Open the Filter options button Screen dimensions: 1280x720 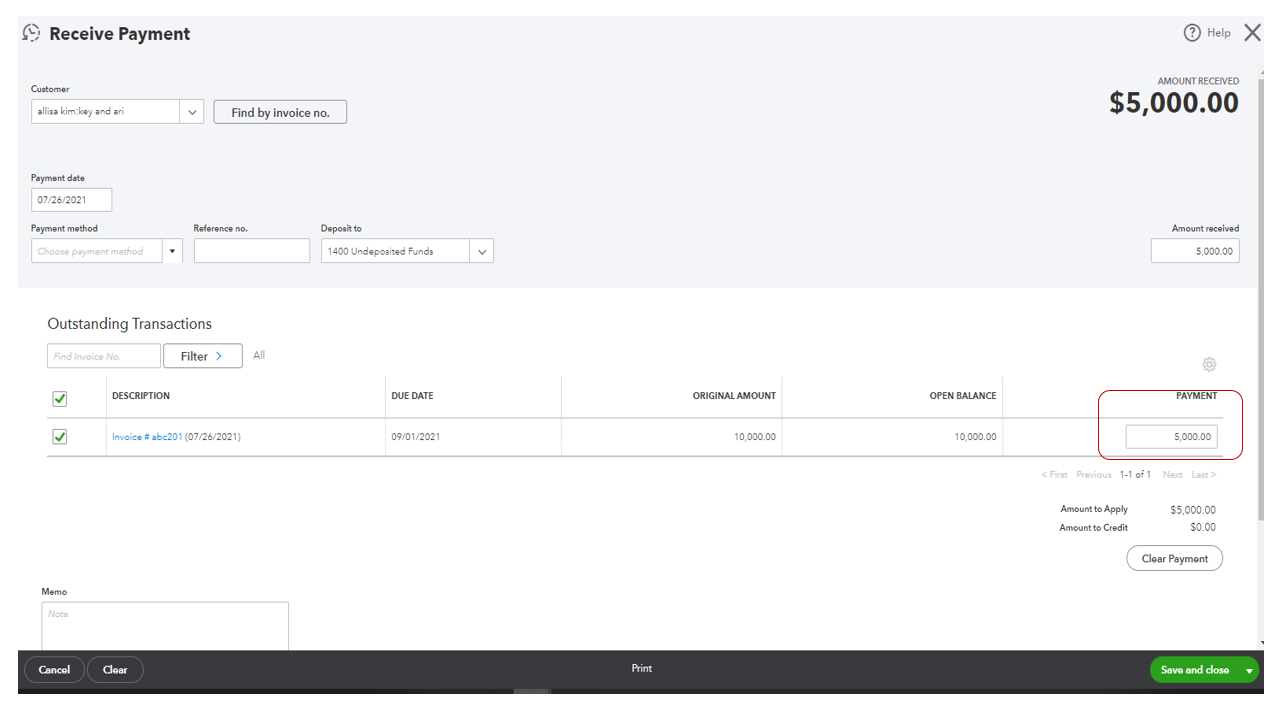click(x=203, y=356)
